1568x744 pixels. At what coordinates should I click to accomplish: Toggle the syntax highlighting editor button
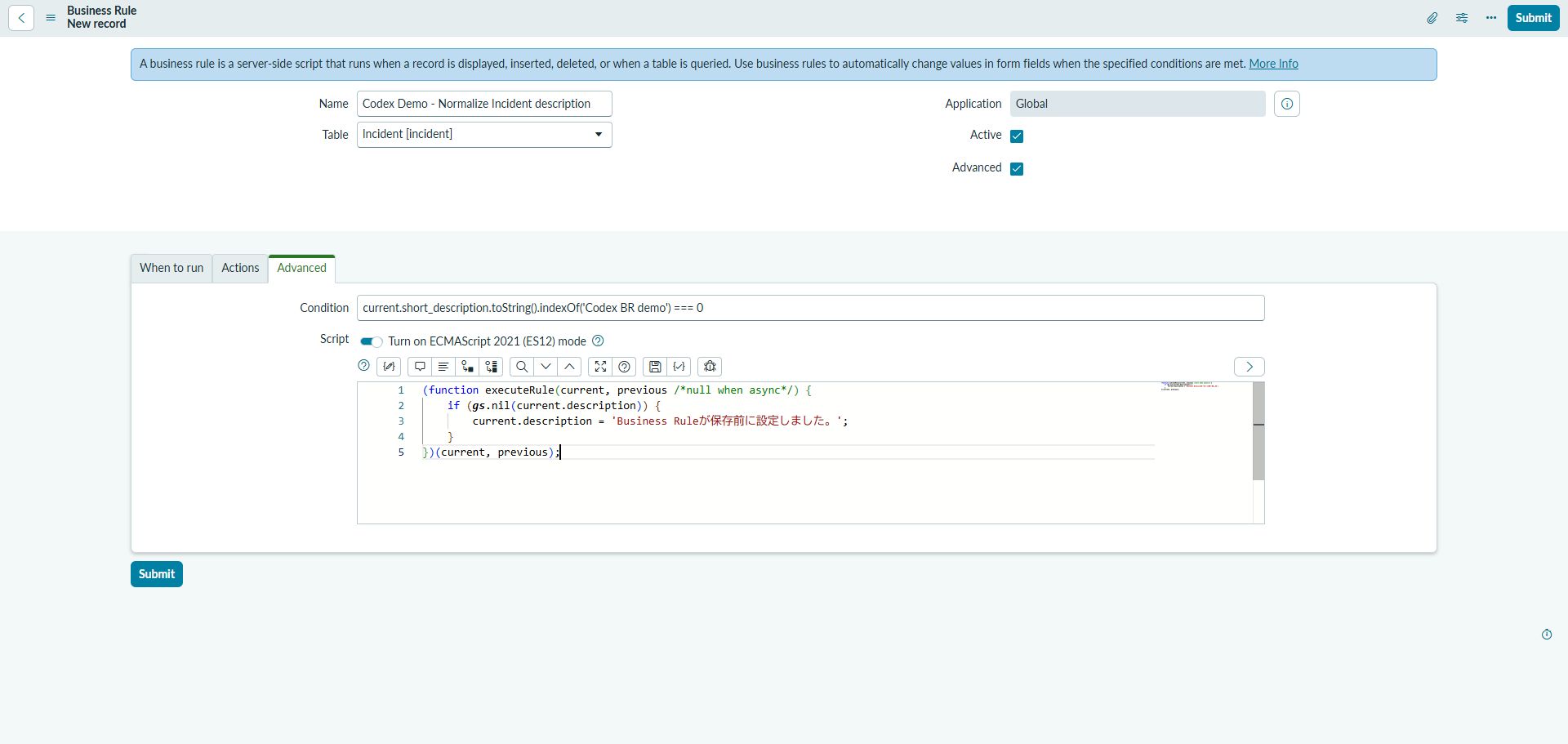[389, 367]
